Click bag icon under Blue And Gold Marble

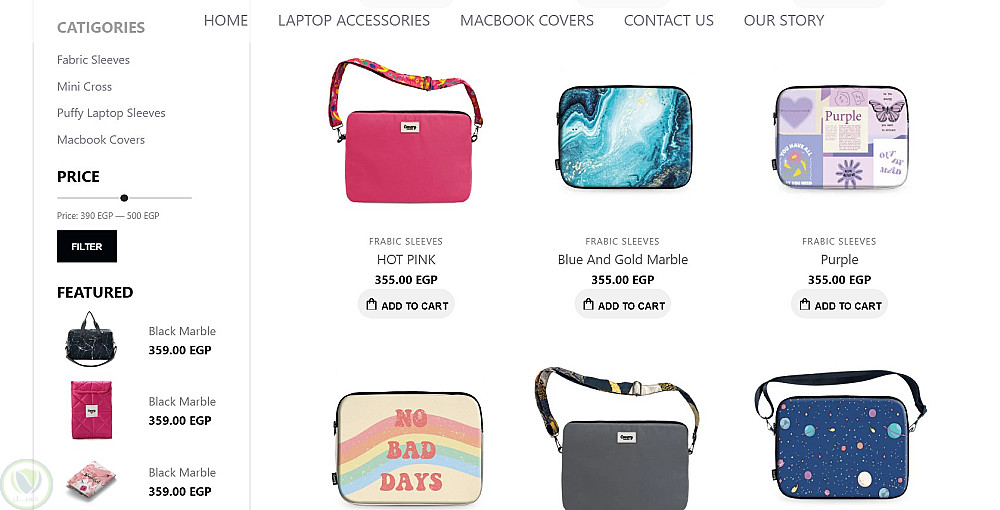(x=588, y=305)
